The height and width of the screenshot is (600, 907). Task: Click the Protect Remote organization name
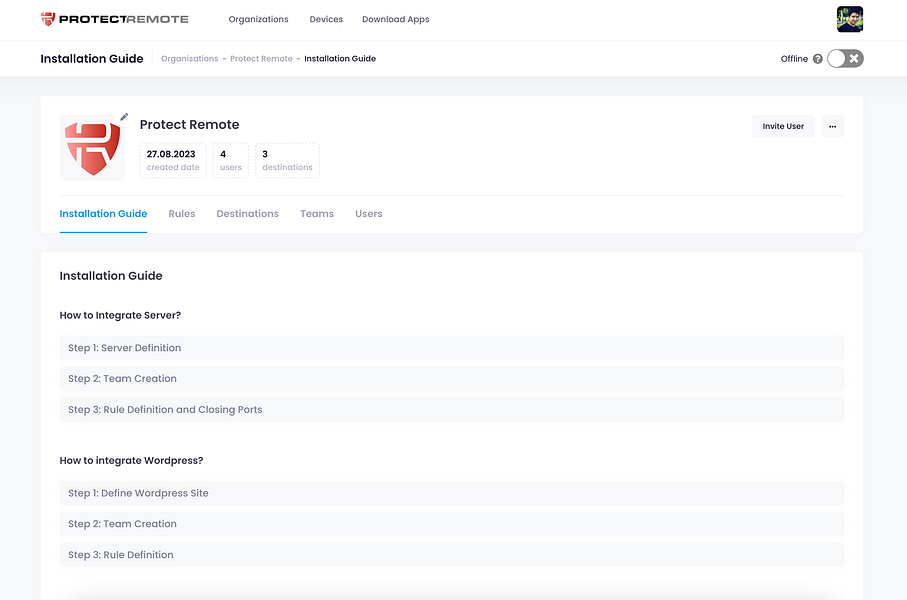click(x=190, y=124)
